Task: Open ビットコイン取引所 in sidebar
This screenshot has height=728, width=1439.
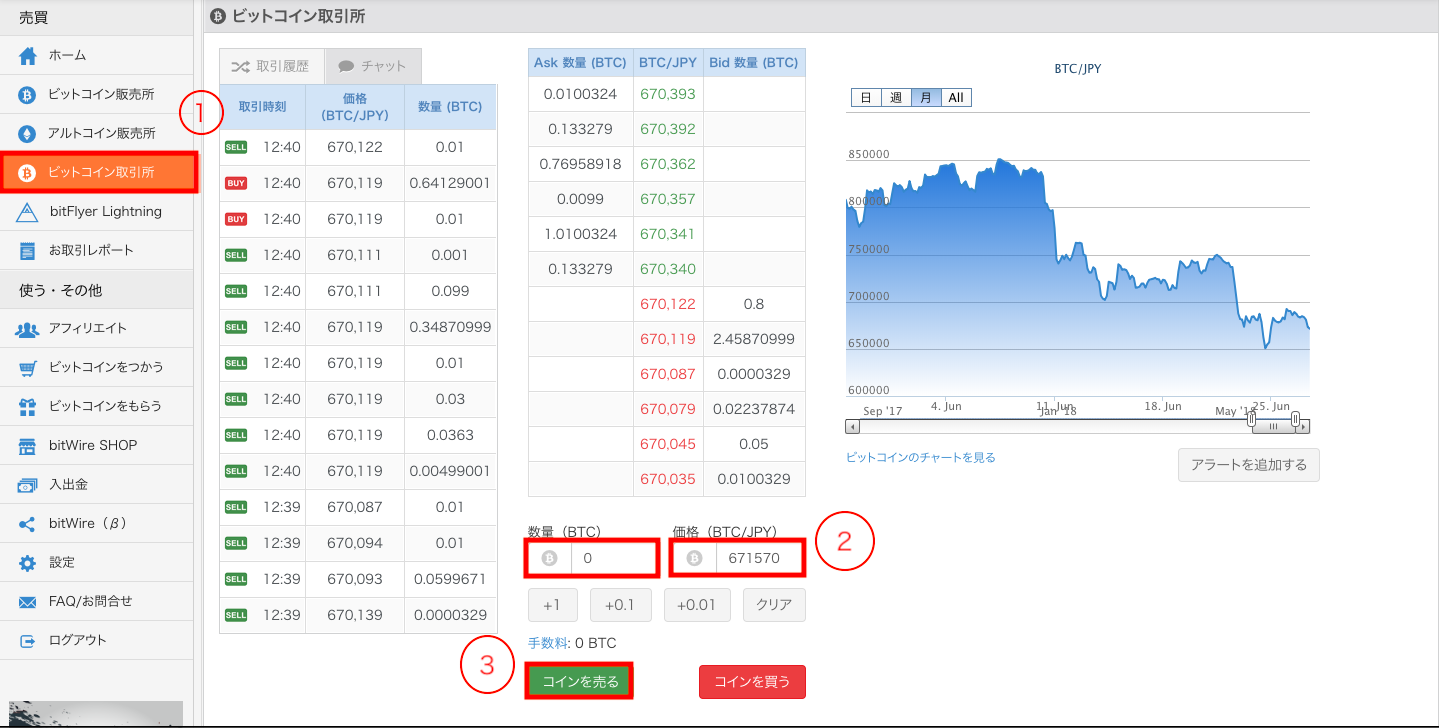Action: [x=99, y=172]
